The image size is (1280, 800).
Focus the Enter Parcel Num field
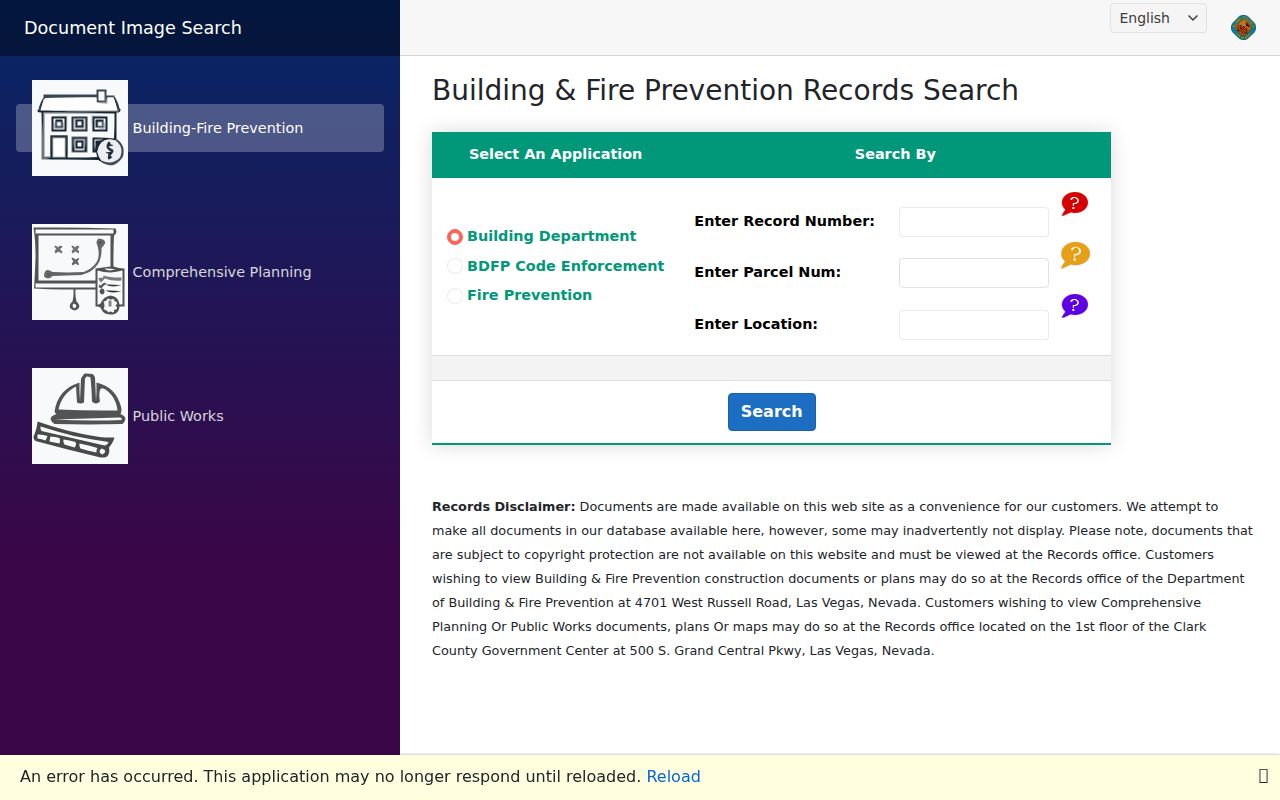(974, 273)
